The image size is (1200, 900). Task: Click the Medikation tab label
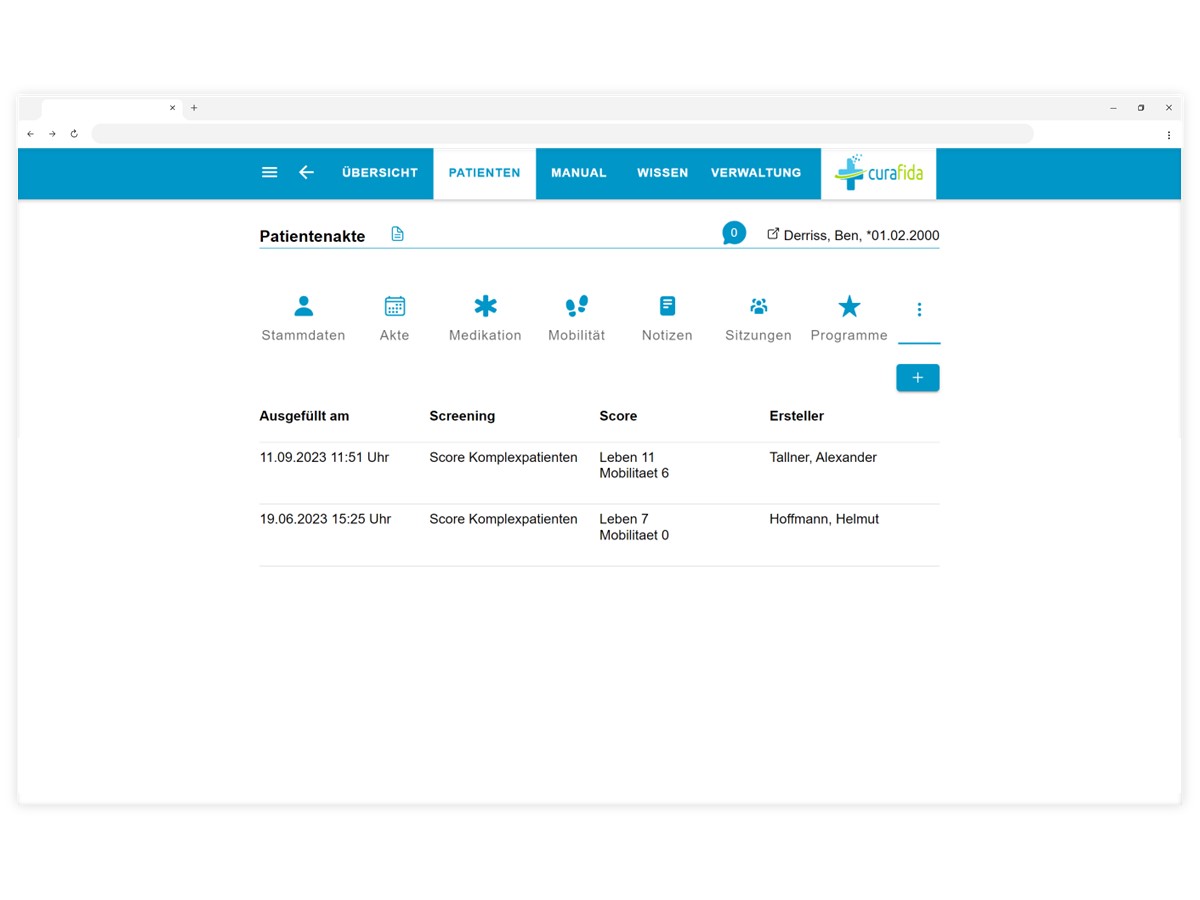click(x=485, y=336)
